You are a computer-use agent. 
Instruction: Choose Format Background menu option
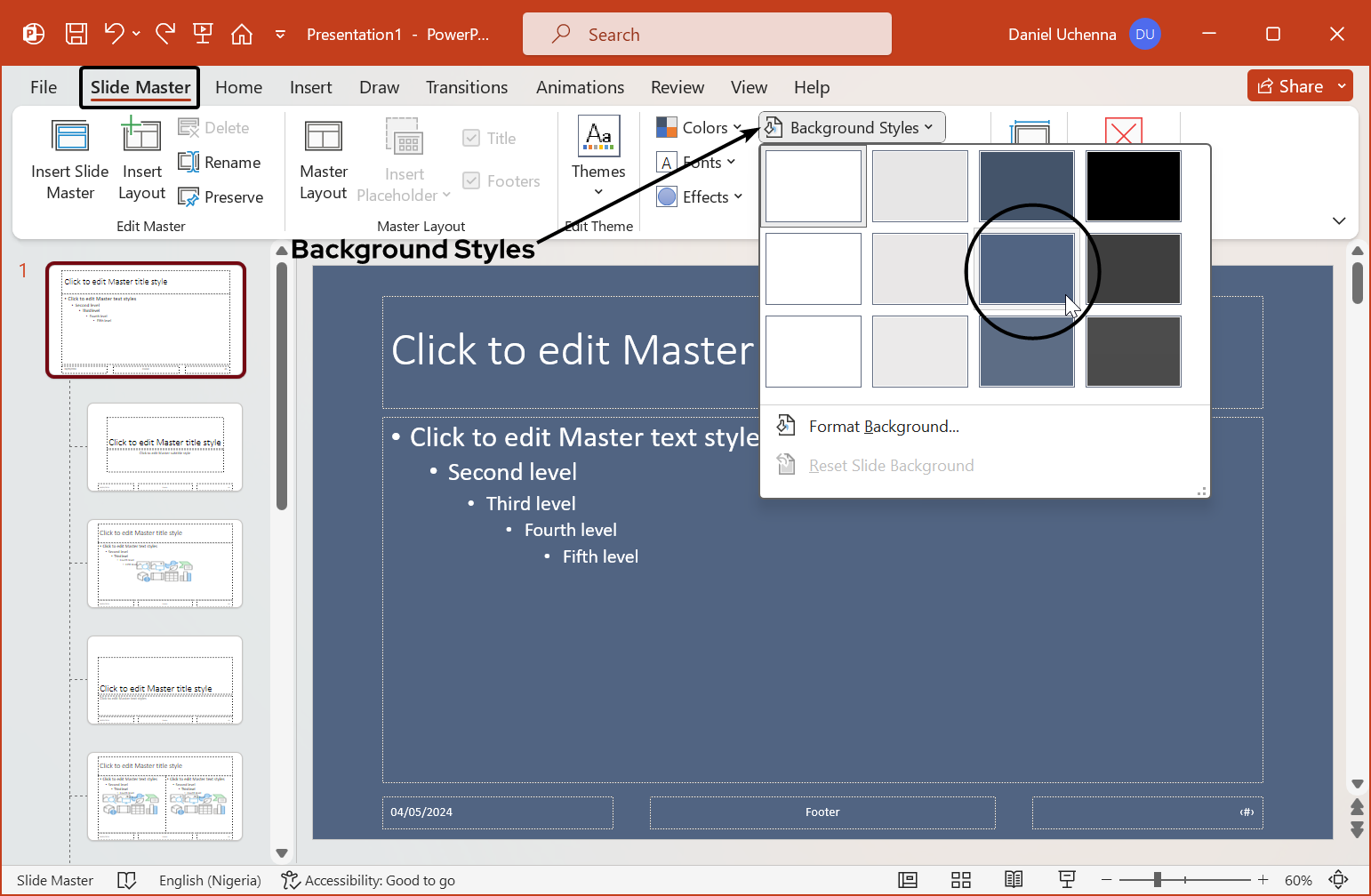[883, 427]
